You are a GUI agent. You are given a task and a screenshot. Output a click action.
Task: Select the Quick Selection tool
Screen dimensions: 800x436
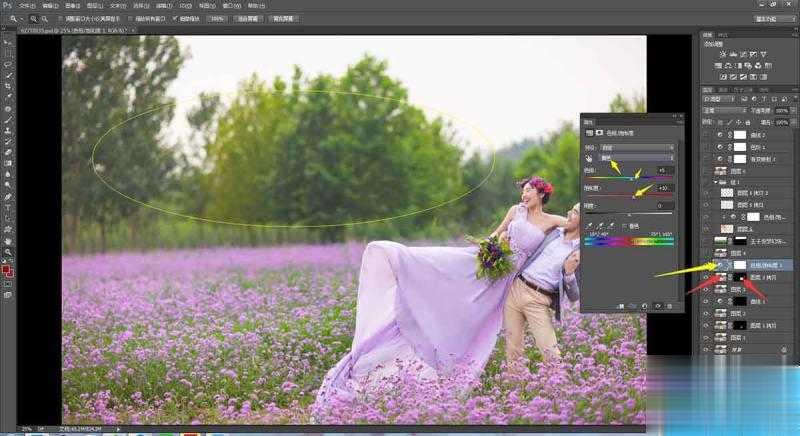coord(8,75)
